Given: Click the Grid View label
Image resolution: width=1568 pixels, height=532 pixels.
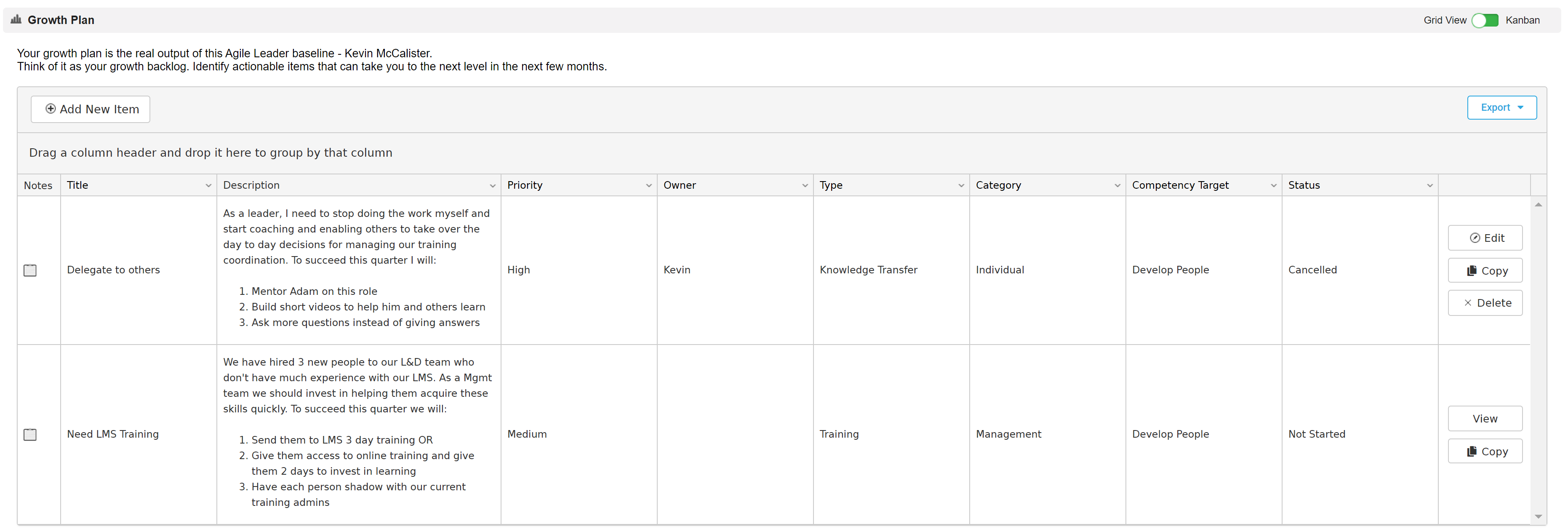Looking at the screenshot, I should click(1445, 20).
